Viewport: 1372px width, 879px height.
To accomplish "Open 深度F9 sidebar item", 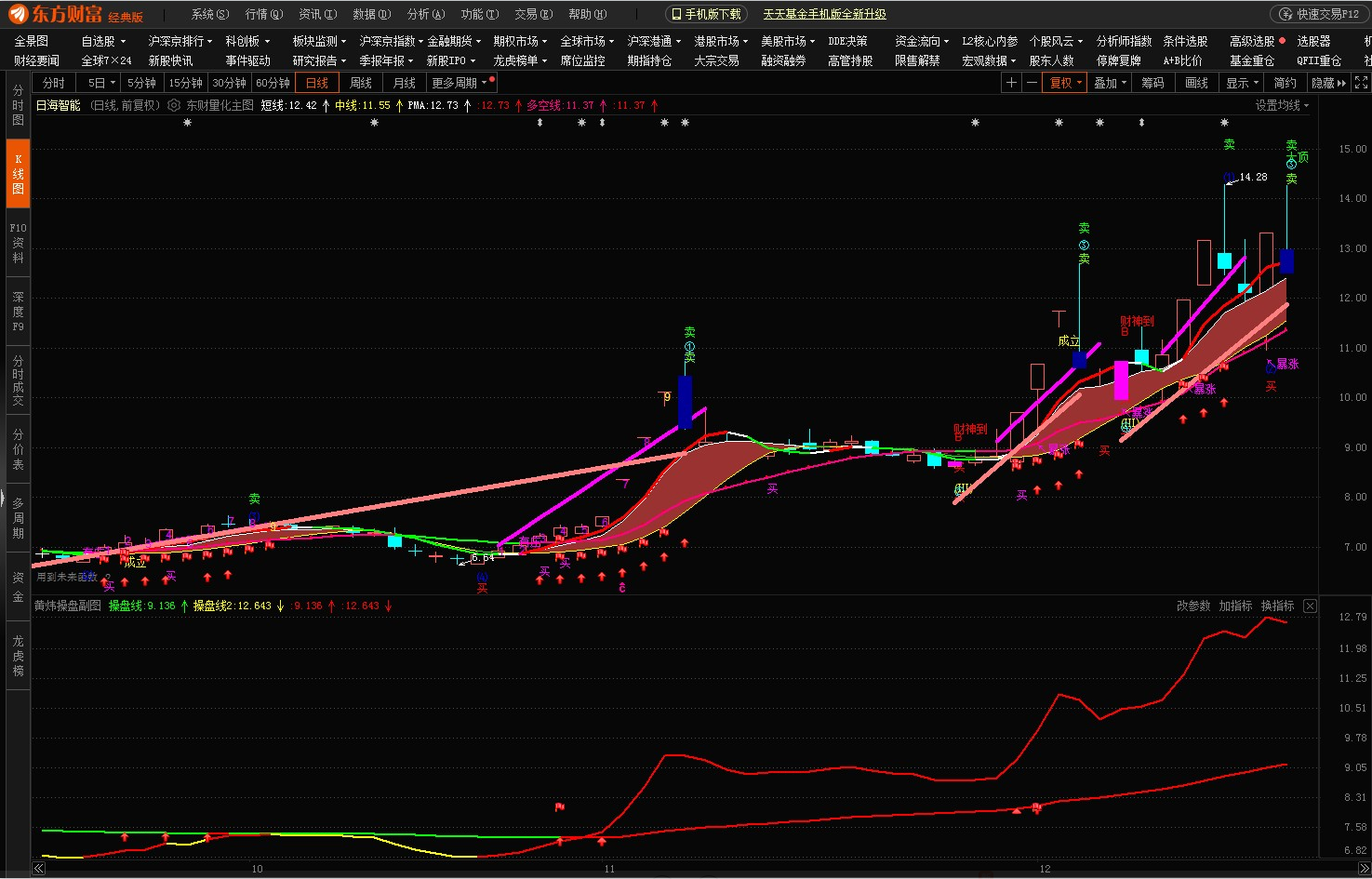I will point(18,312).
